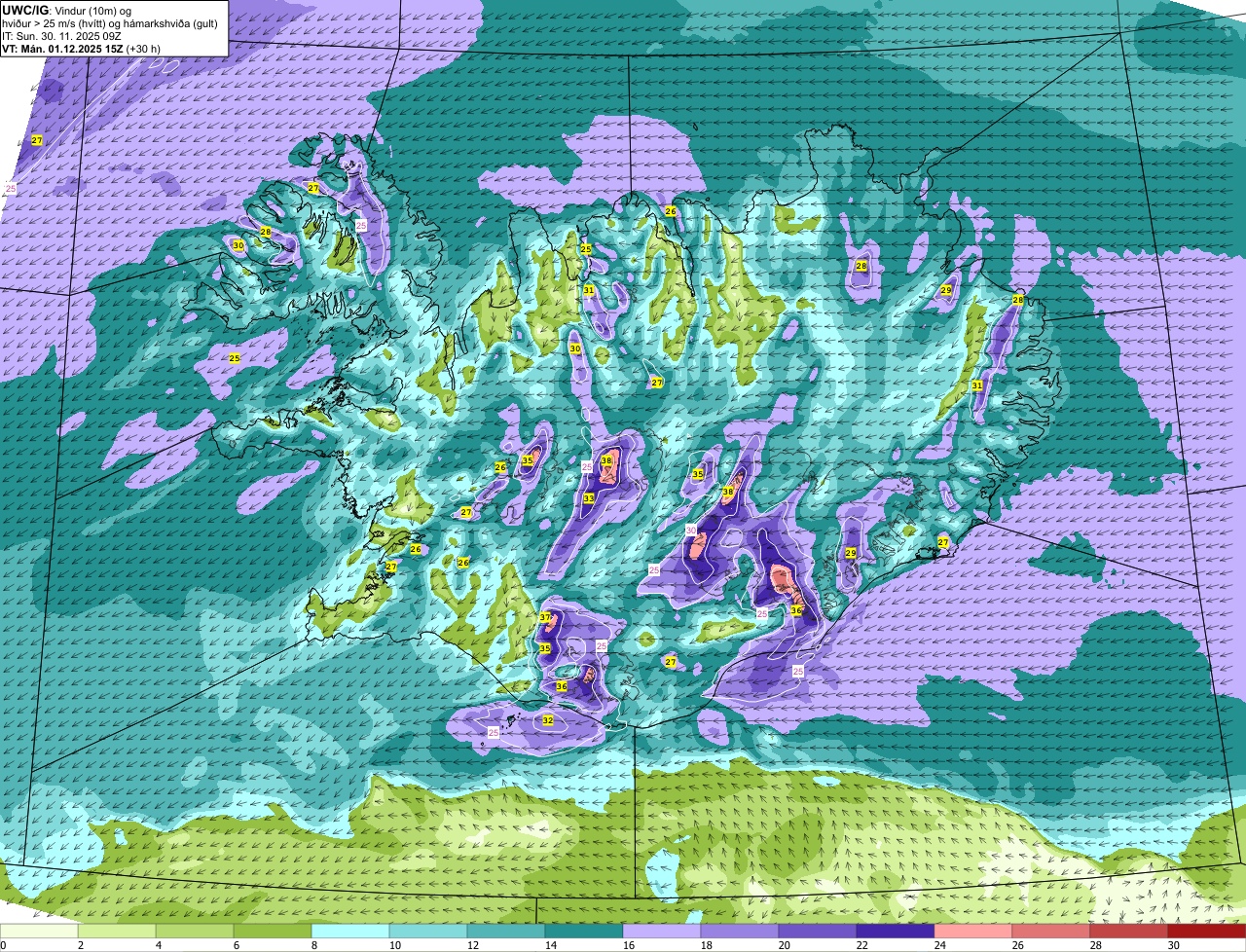Screen dimensions: 1246x952
Task: Click the 24–26 m/s pink legend swatch
Action: [x=973, y=932]
